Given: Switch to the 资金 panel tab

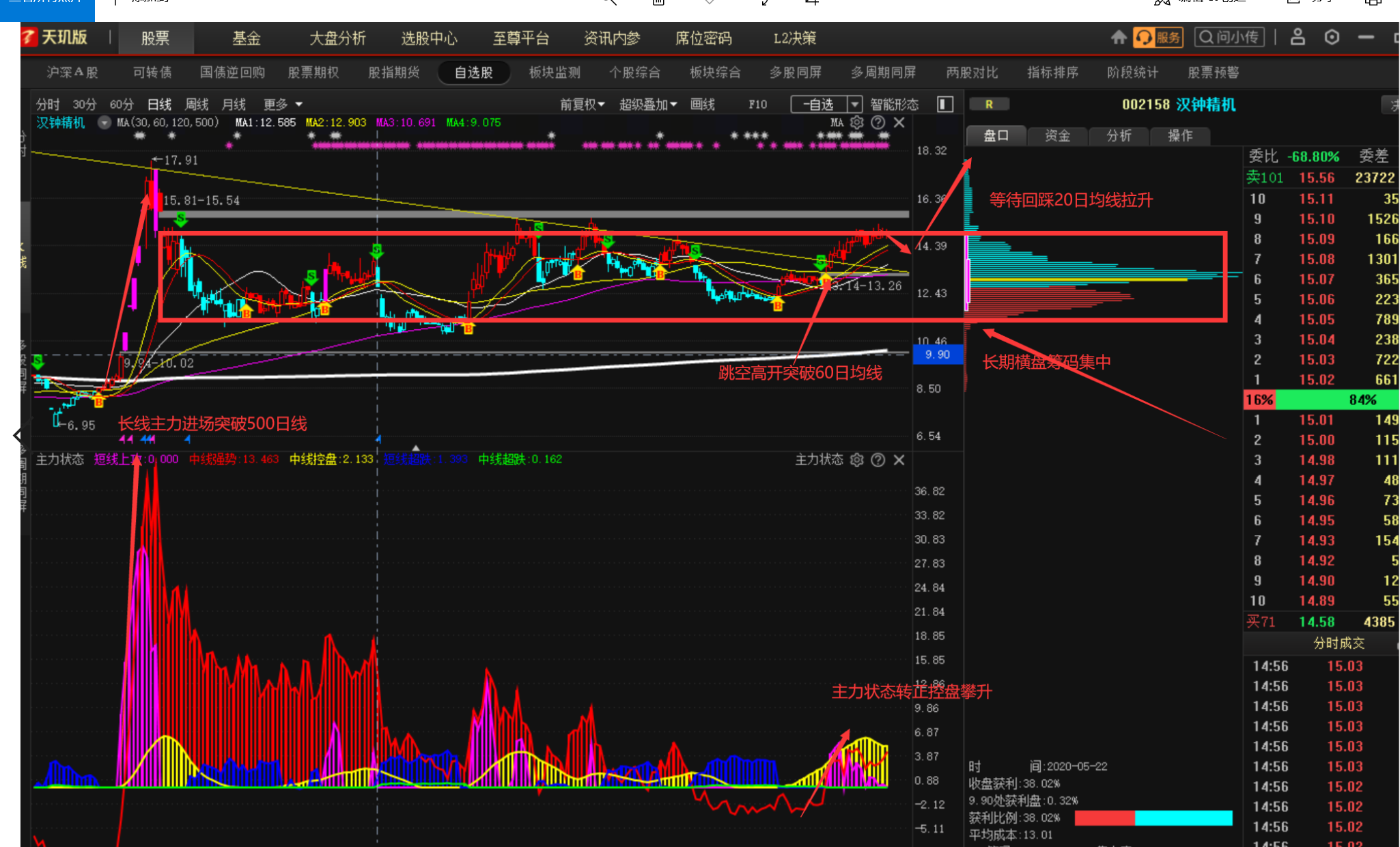Looking at the screenshot, I should tap(1058, 135).
